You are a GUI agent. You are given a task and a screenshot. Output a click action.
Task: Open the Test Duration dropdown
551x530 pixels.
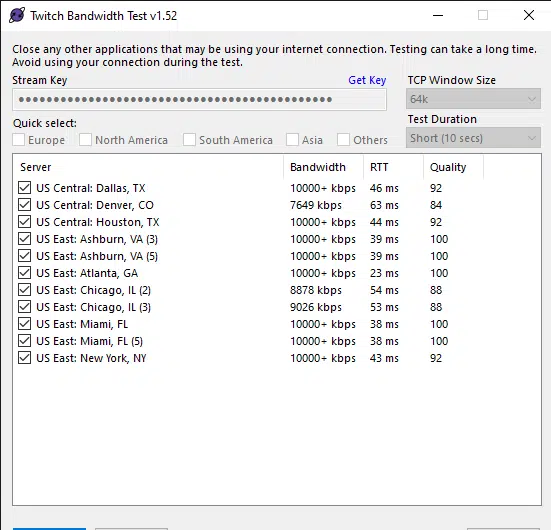[x=473, y=138]
